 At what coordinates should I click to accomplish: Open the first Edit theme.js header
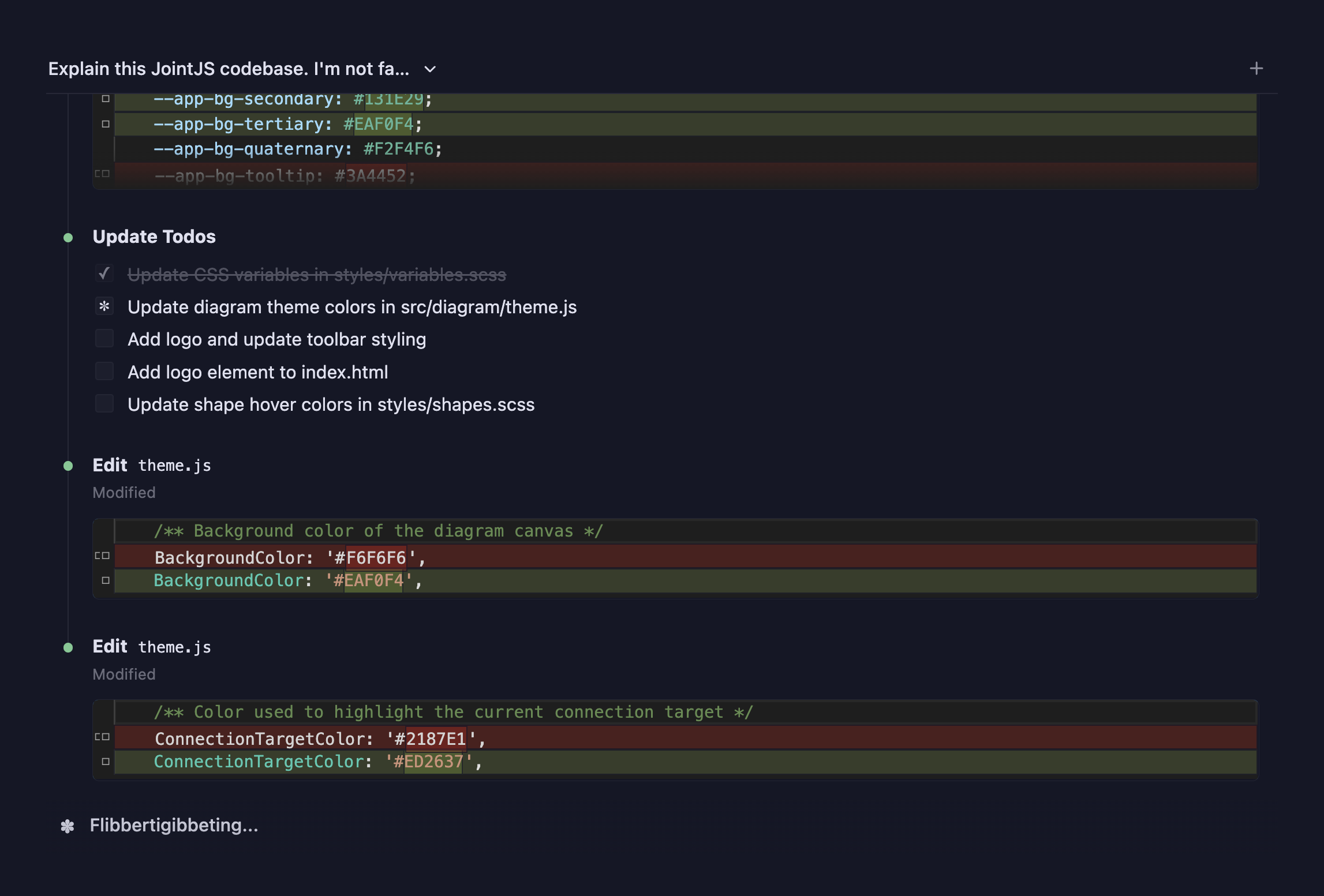[x=152, y=466]
